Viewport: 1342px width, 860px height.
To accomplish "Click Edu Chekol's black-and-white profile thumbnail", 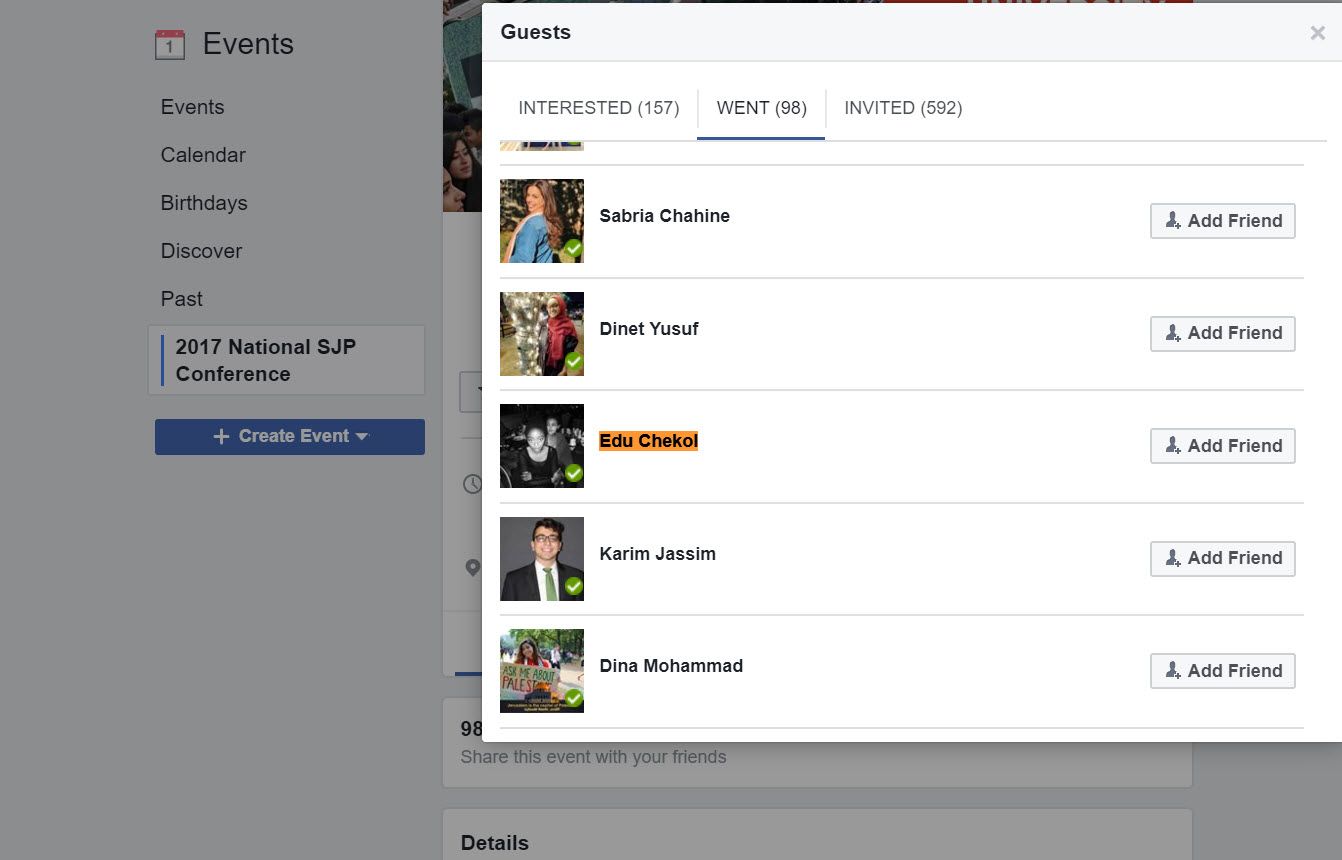I will (x=541, y=446).
